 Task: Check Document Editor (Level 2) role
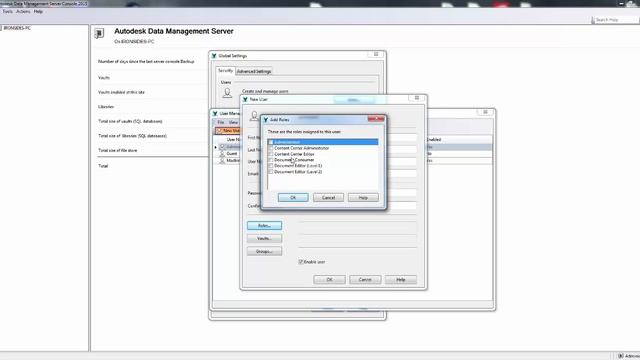tap(271, 172)
